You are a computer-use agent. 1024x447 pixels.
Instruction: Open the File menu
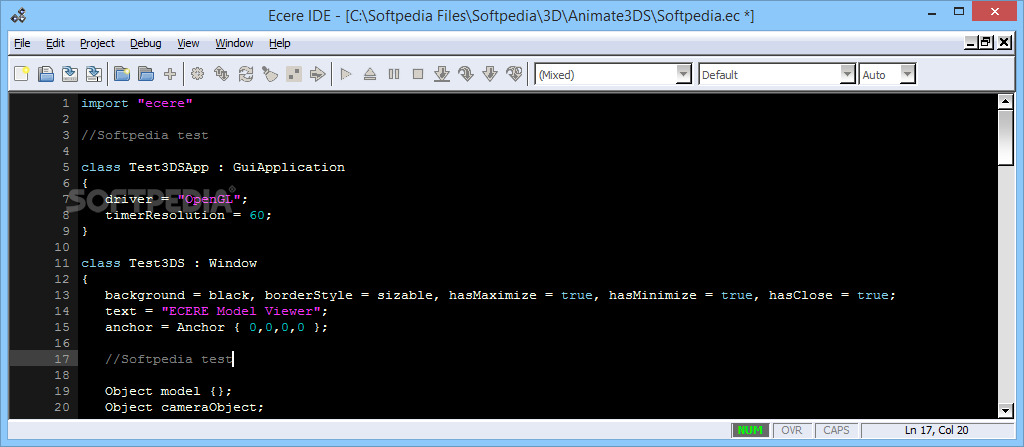22,43
